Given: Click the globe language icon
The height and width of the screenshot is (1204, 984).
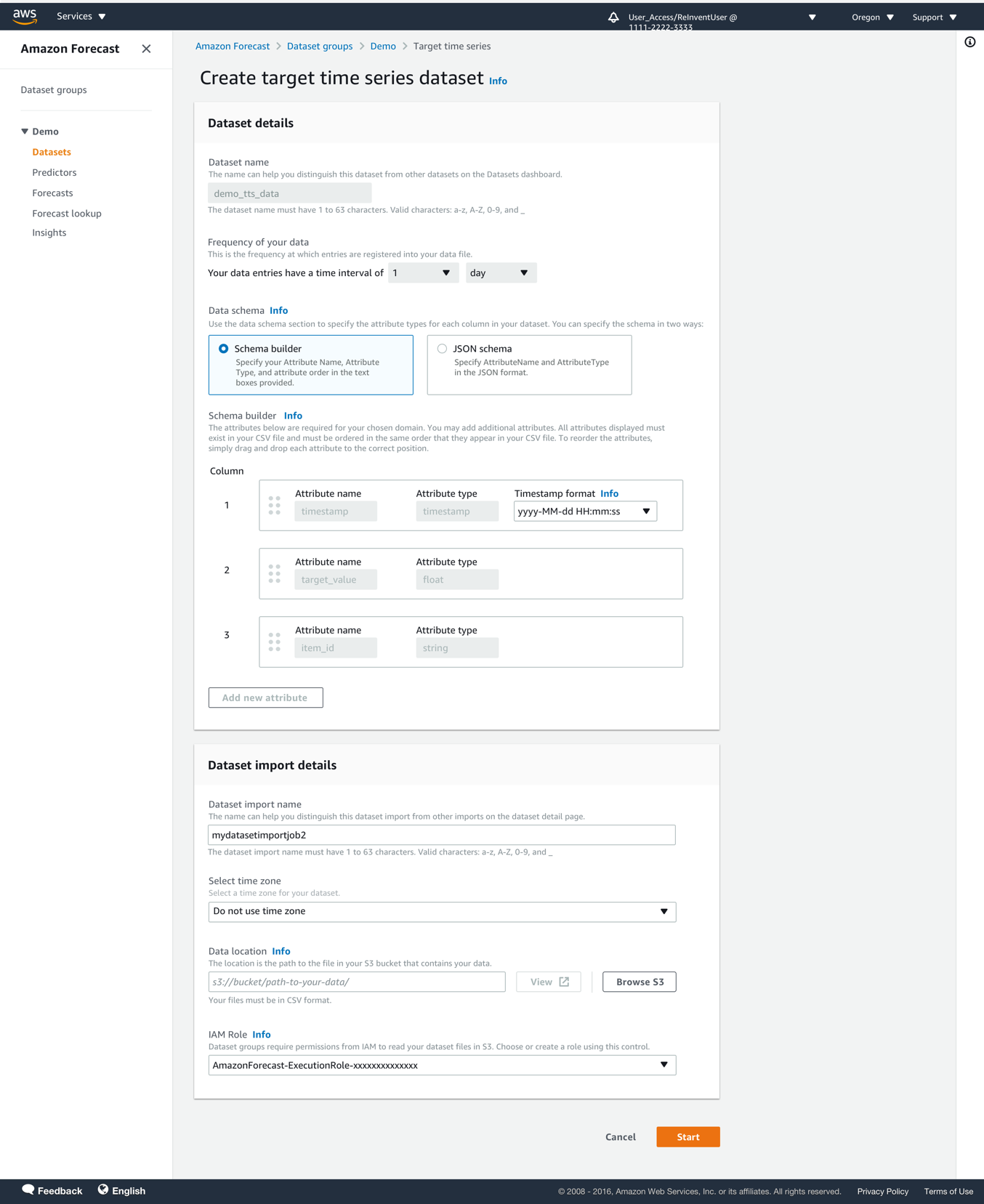Looking at the screenshot, I should pyautogui.click(x=103, y=1189).
